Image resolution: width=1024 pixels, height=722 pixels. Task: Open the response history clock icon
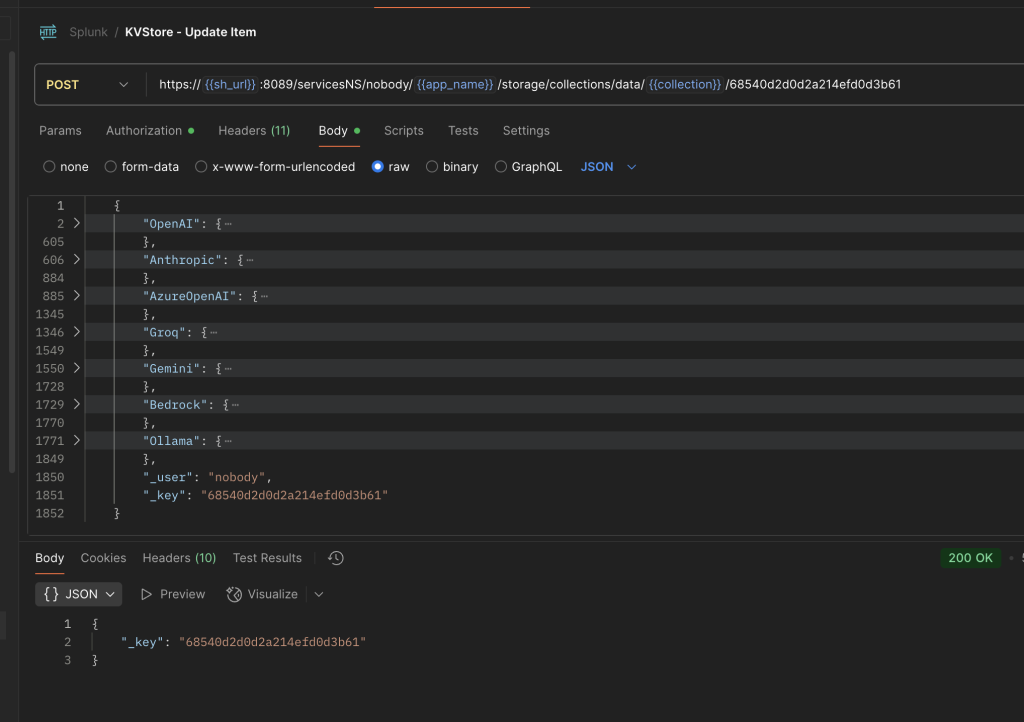(x=336, y=558)
